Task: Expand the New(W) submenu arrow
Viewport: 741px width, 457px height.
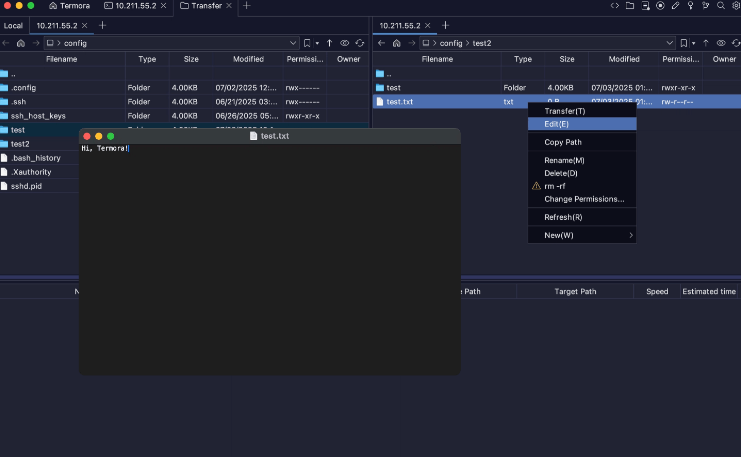Action: click(631, 235)
